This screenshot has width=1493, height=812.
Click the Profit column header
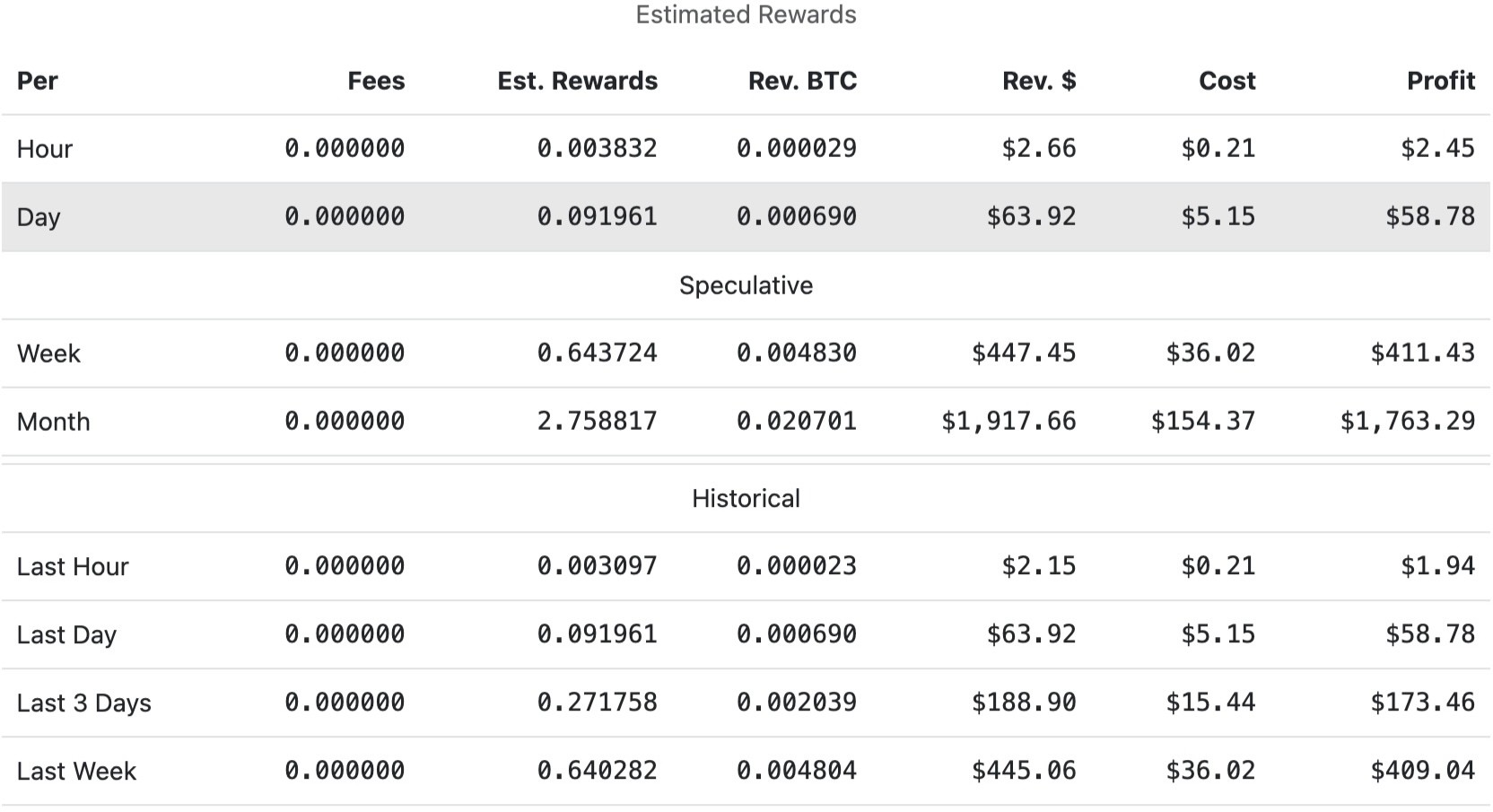click(1440, 81)
